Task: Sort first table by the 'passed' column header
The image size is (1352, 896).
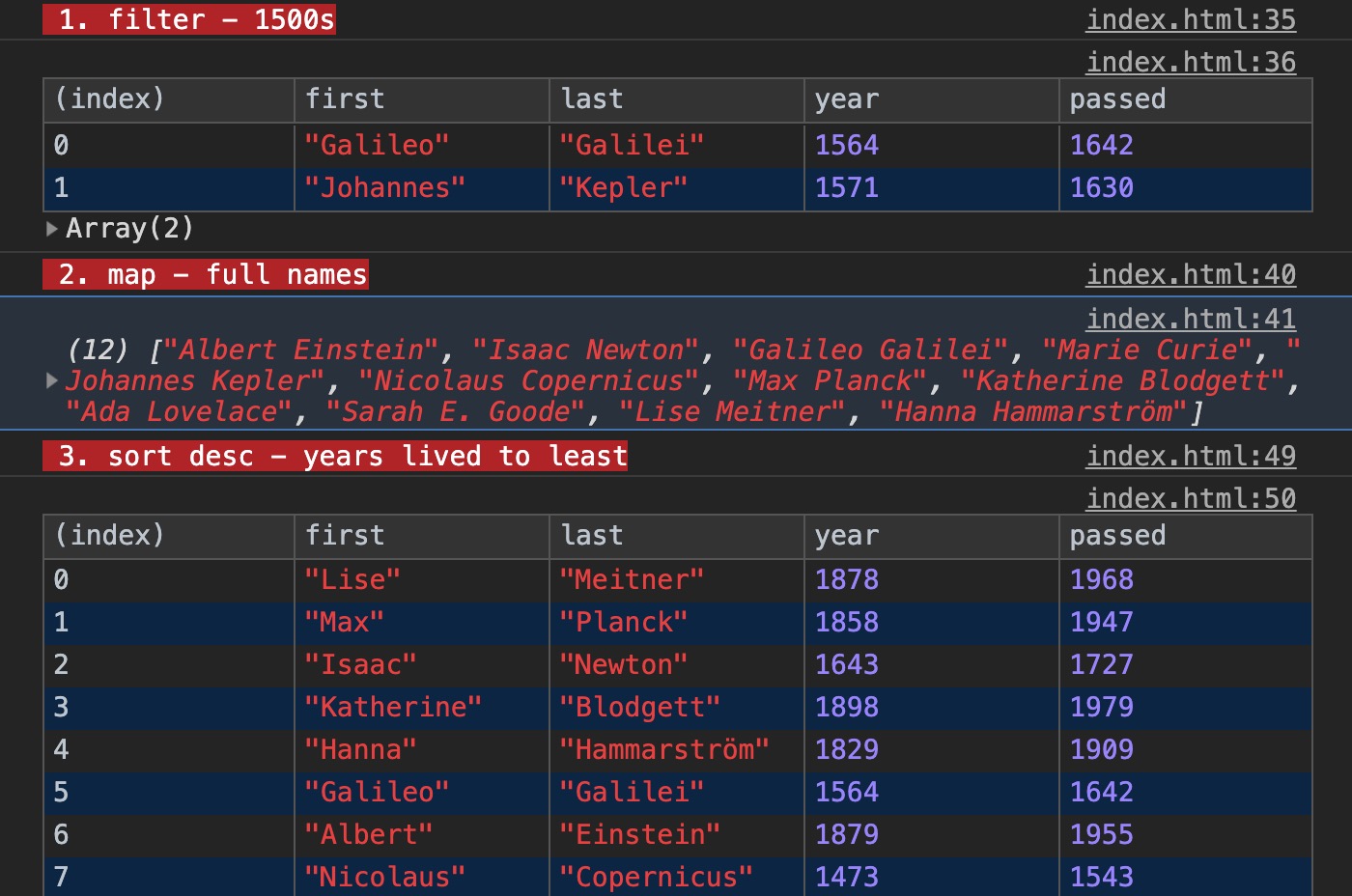Action: 1186,99
